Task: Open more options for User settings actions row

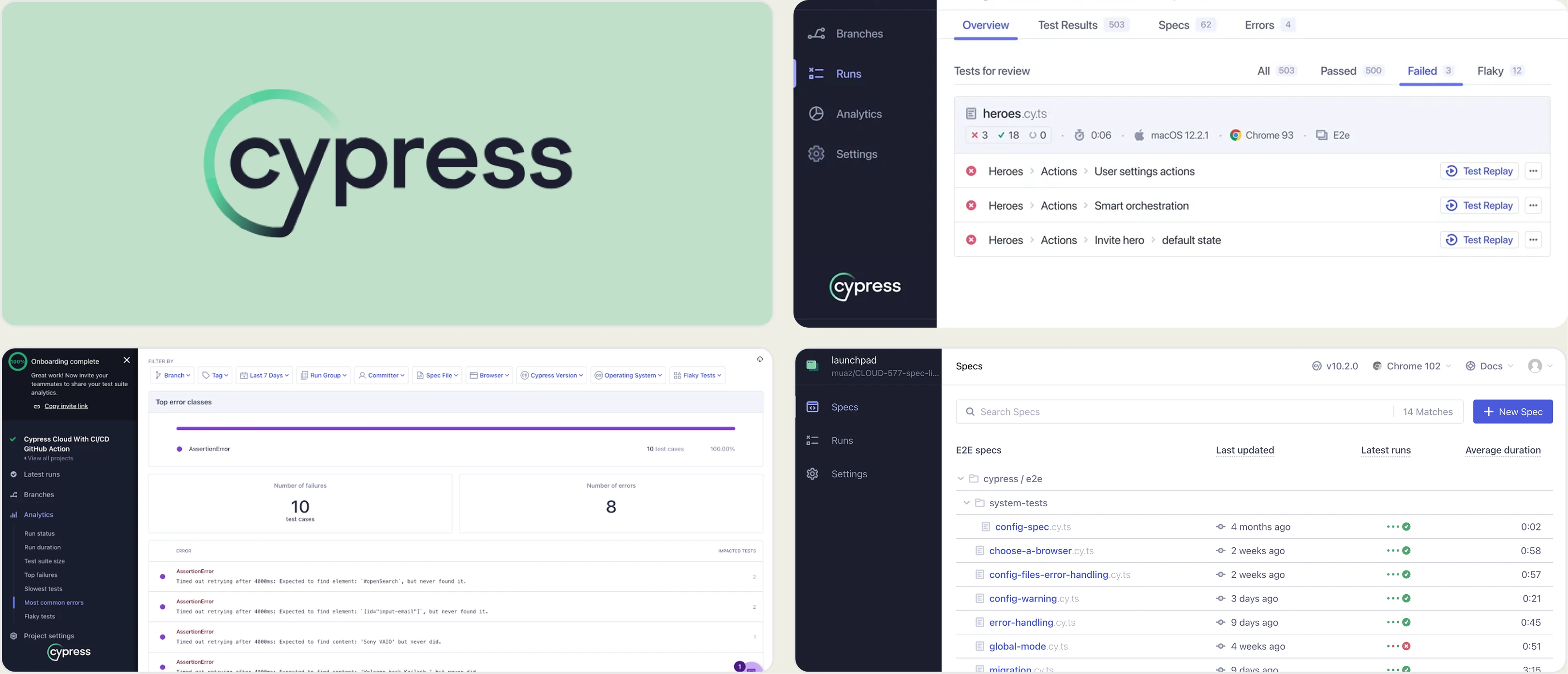Action: [1533, 171]
